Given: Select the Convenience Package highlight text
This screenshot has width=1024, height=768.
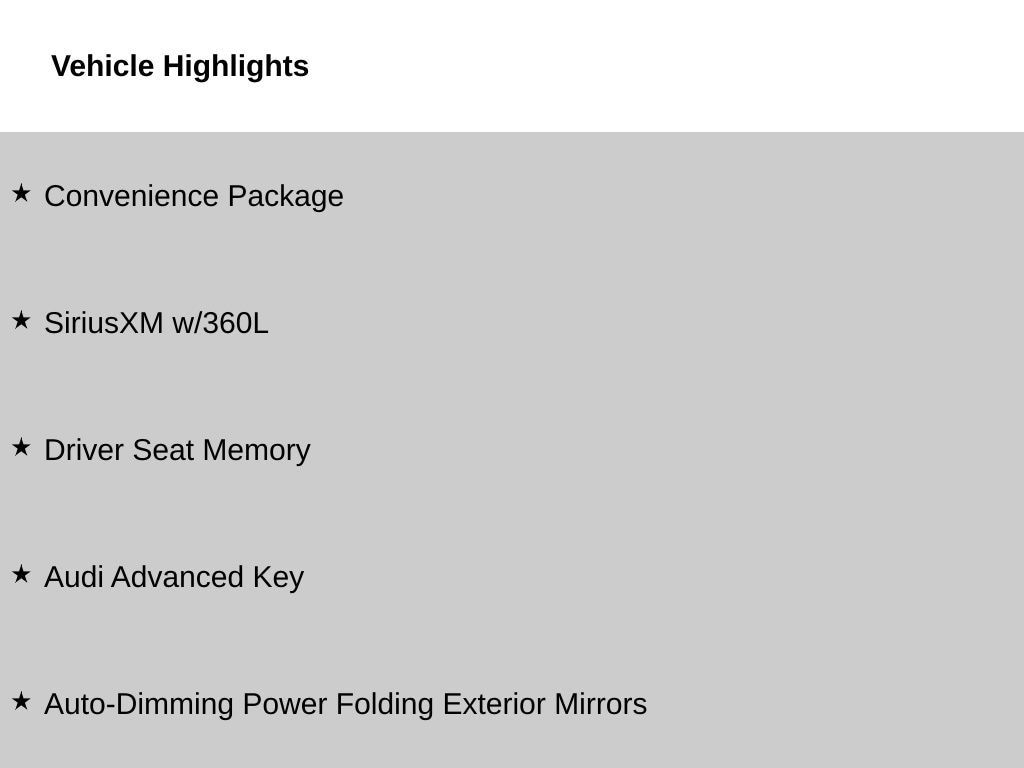Looking at the screenshot, I should click(194, 196).
